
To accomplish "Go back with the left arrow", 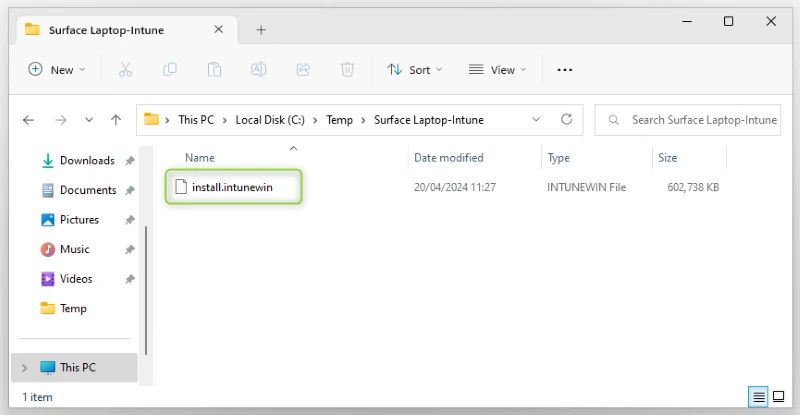I will click(x=29, y=120).
